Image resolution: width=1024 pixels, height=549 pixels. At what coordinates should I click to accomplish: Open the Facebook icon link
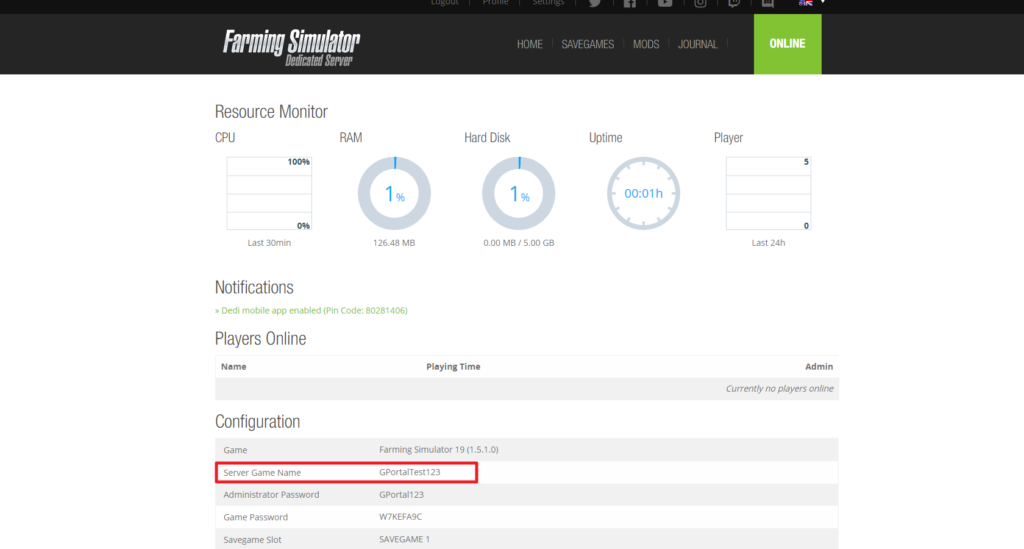click(630, 3)
